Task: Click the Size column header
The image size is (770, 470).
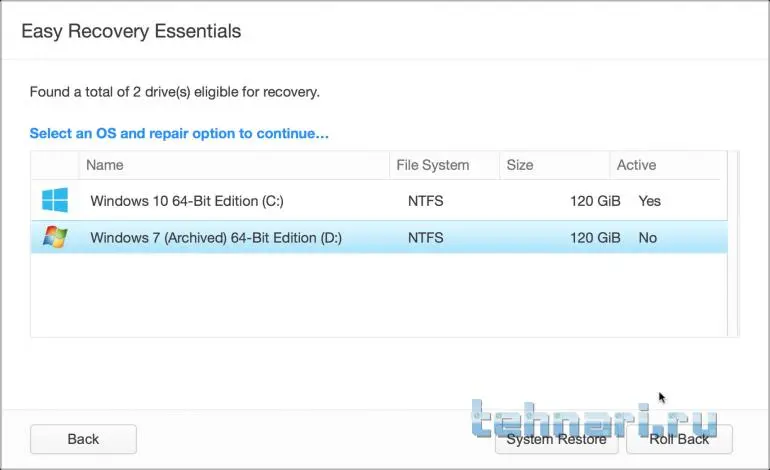Action: coord(520,165)
